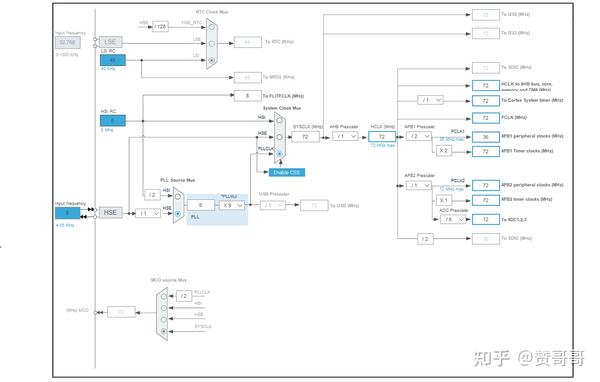Edit the HCLK (MHz) value field
This screenshot has height=382, width=600.
(x=382, y=137)
